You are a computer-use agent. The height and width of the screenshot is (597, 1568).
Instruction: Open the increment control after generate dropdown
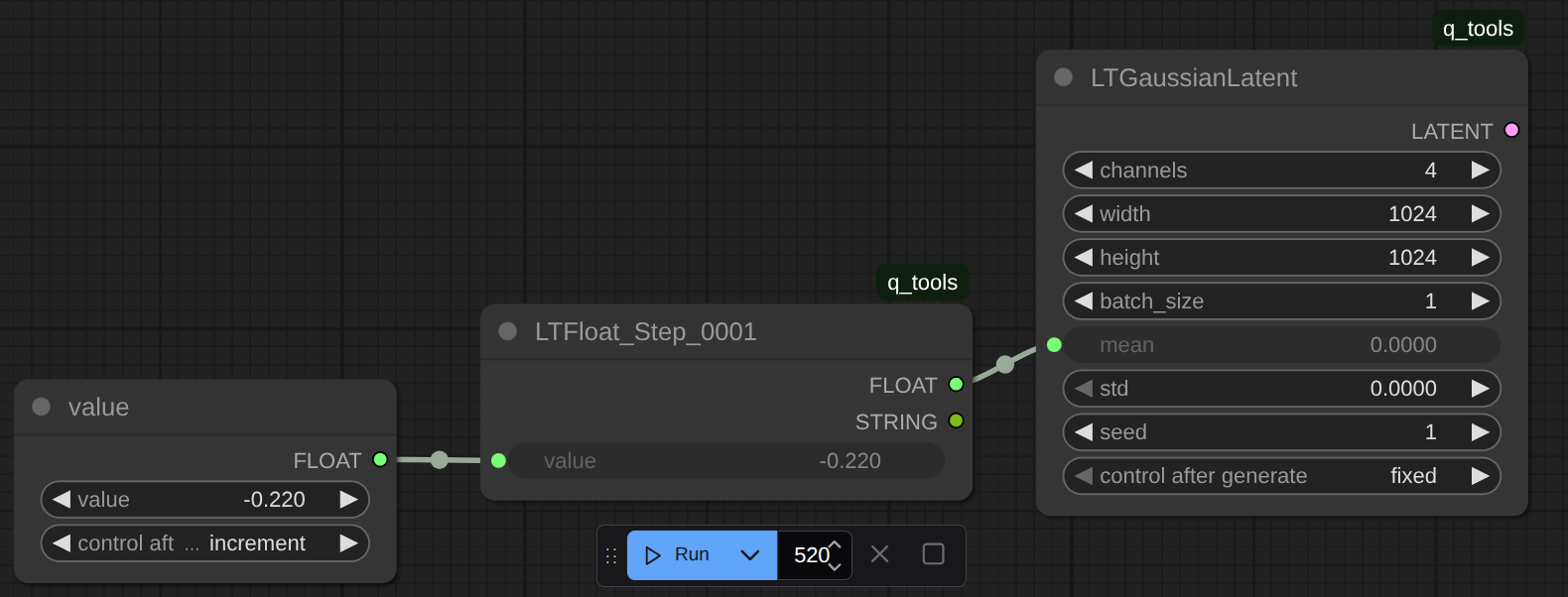click(204, 543)
